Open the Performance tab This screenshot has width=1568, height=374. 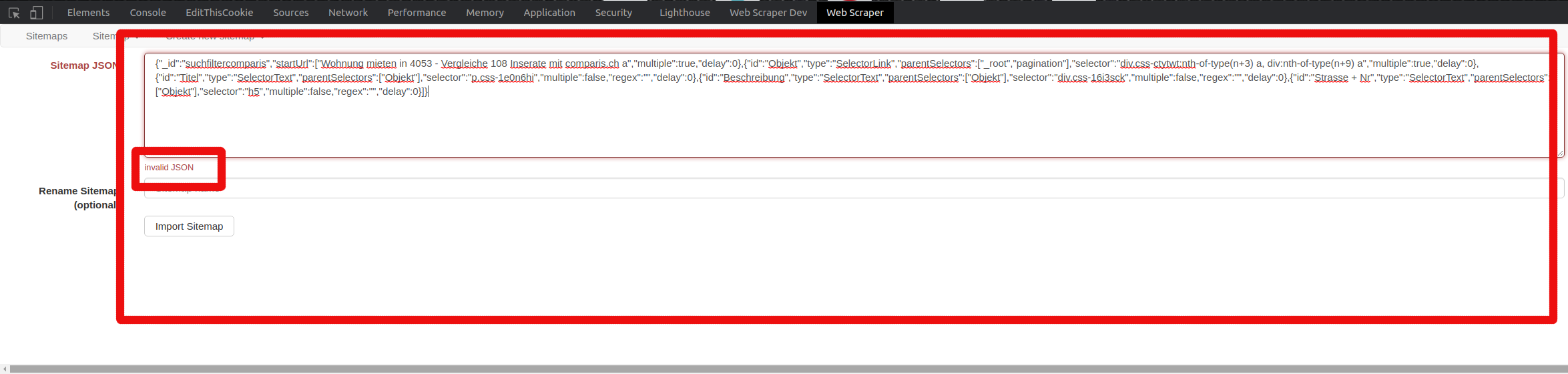tap(417, 13)
